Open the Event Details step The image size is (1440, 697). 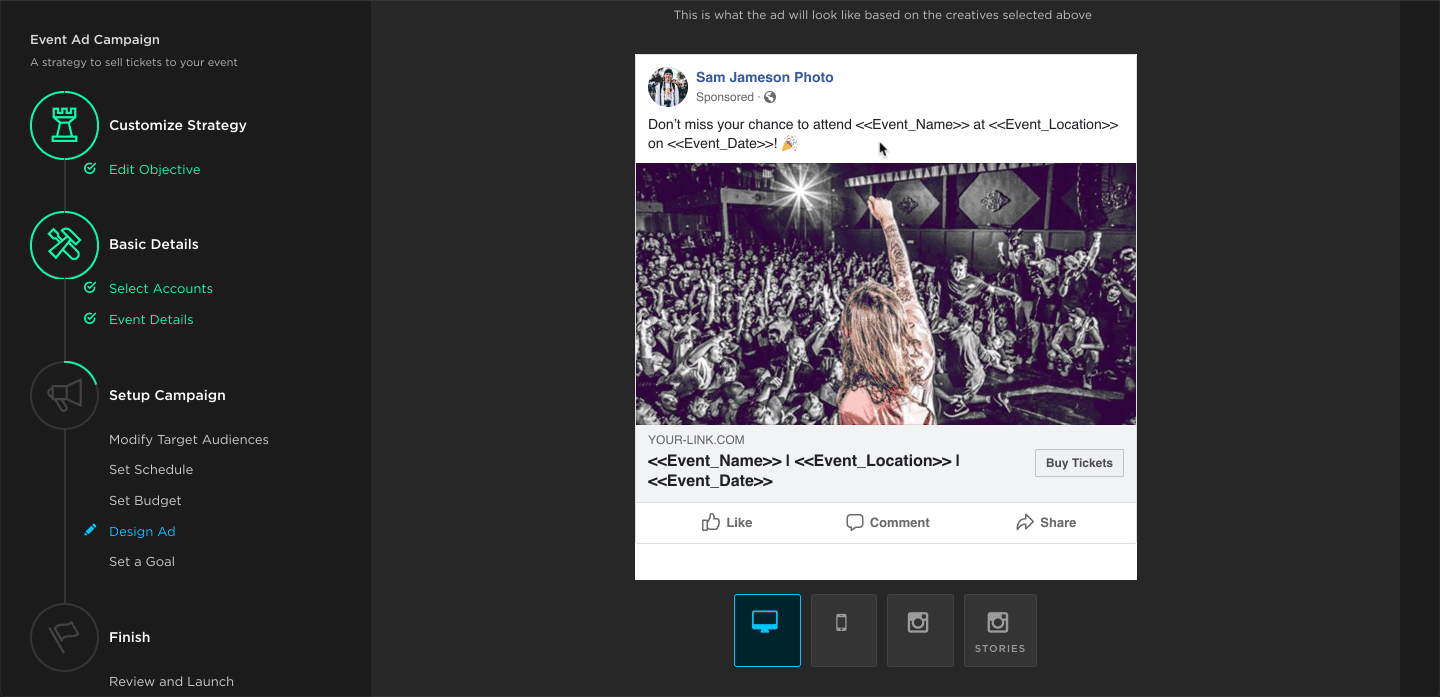(x=151, y=319)
